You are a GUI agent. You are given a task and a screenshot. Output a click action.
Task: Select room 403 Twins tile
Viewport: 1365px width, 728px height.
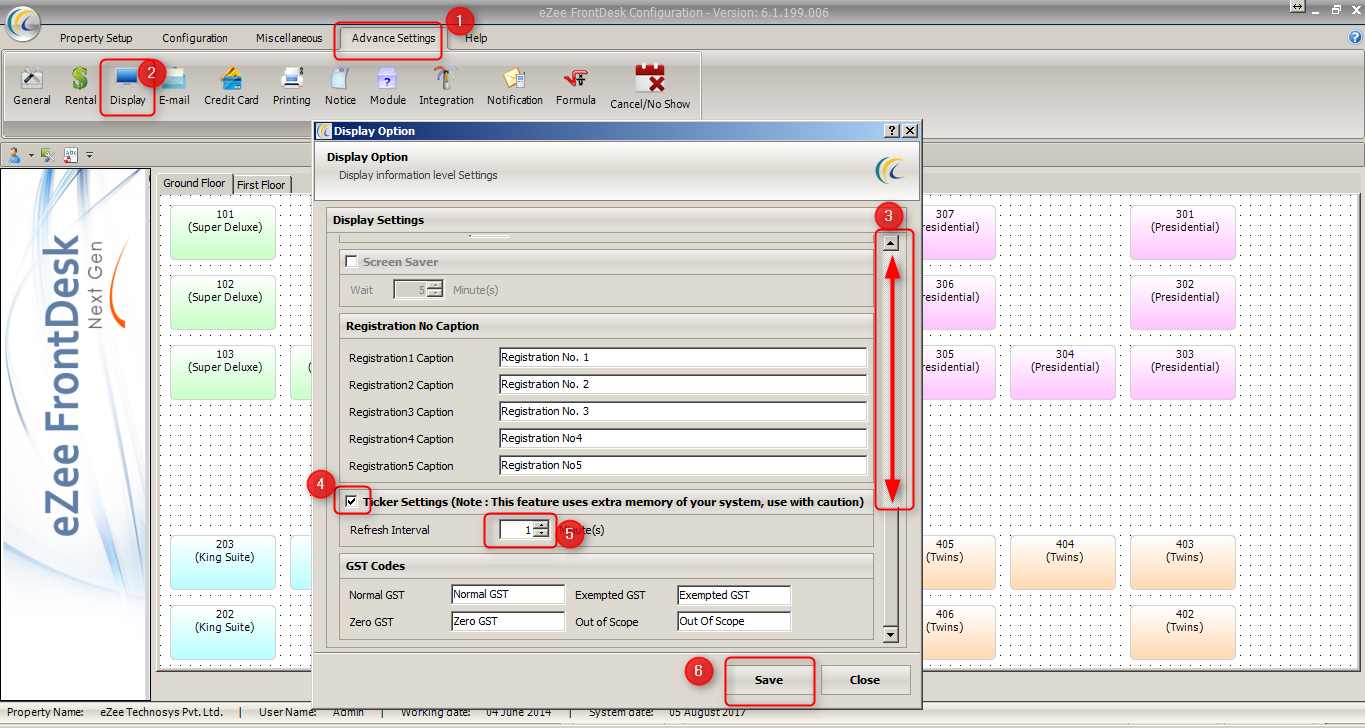[x=1184, y=562]
